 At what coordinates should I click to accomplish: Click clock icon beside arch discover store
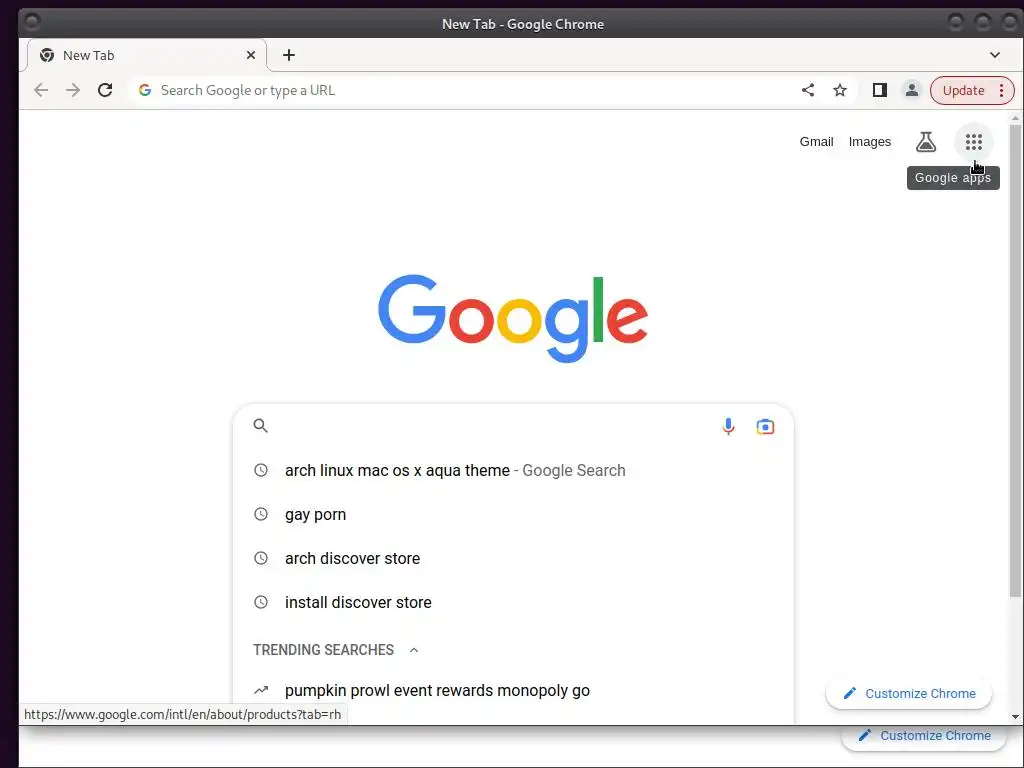pyautogui.click(x=261, y=558)
